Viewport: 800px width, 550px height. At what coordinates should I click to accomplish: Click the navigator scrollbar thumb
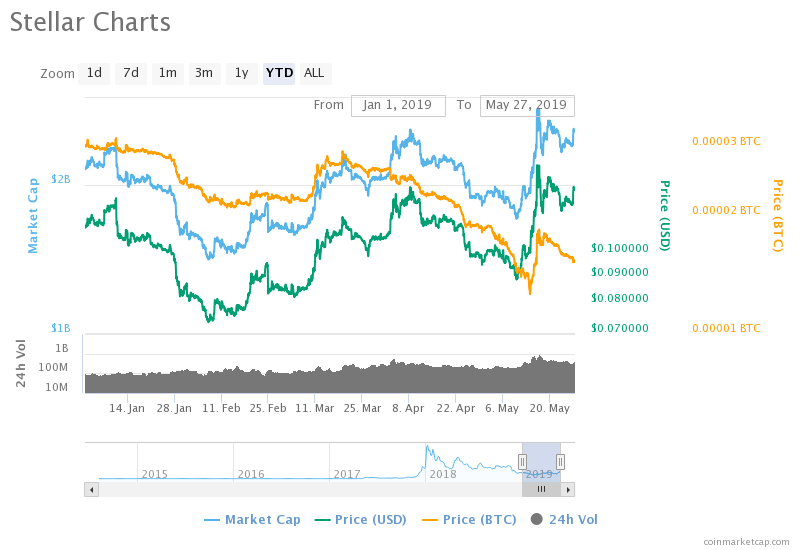[x=541, y=490]
